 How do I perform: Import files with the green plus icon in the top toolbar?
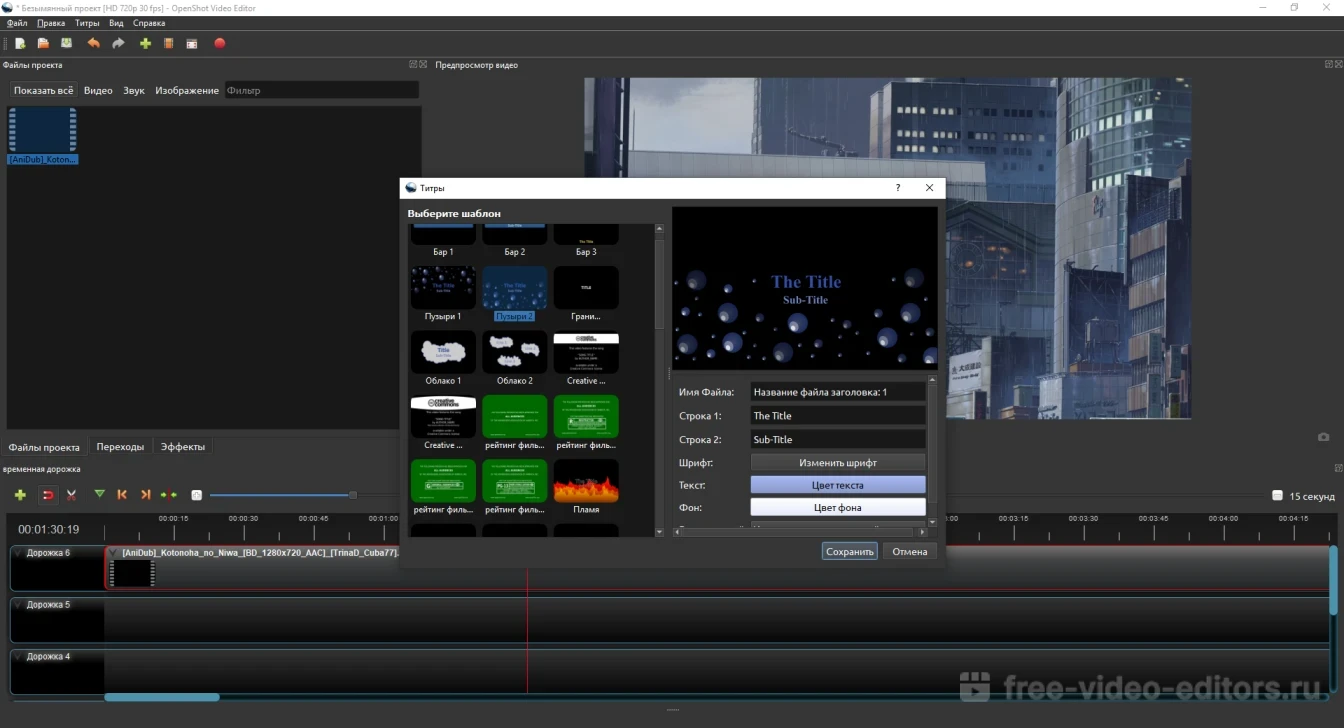(x=145, y=44)
